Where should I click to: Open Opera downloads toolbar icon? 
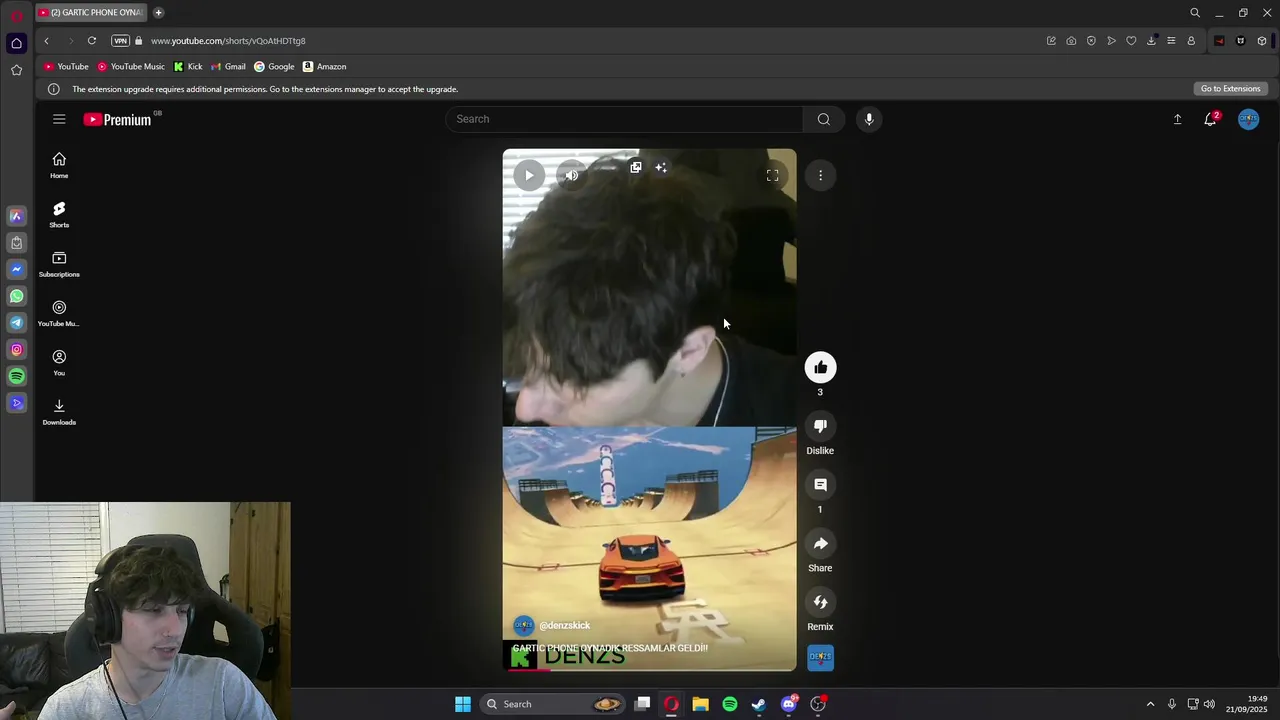1151,41
